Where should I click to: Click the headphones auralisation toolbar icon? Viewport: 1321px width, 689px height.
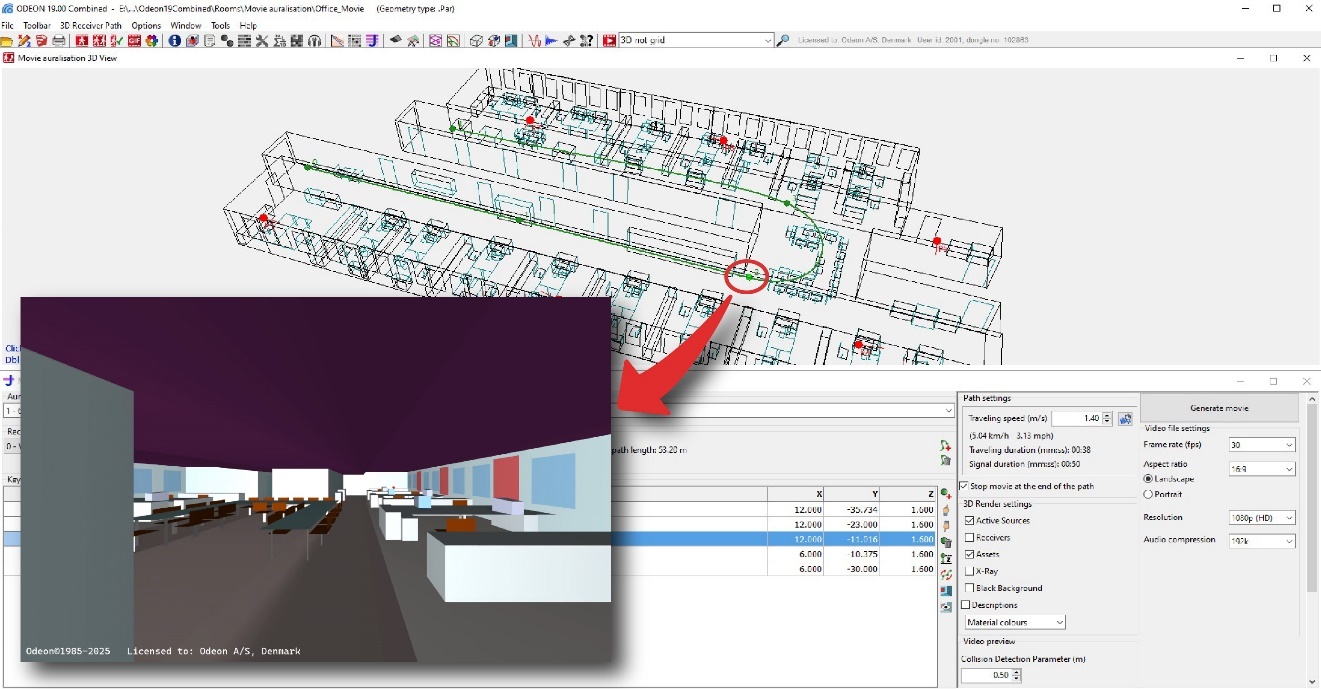tap(314, 41)
